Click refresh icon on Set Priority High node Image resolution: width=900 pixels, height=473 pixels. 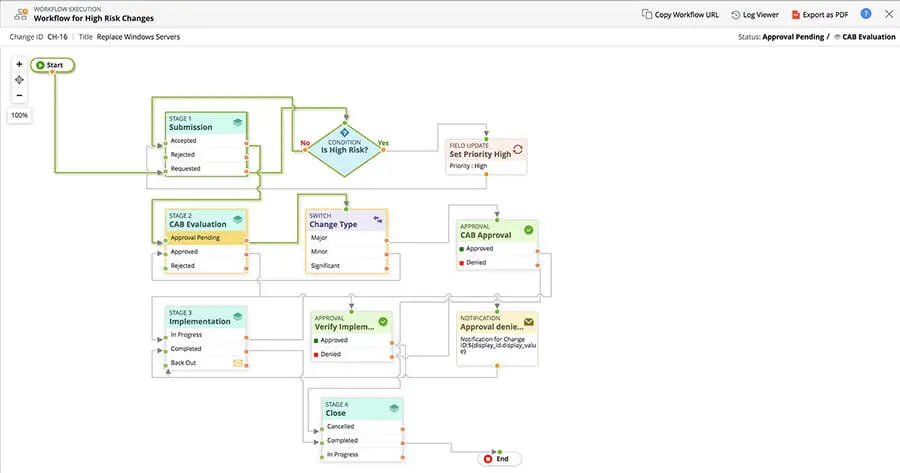[518, 149]
